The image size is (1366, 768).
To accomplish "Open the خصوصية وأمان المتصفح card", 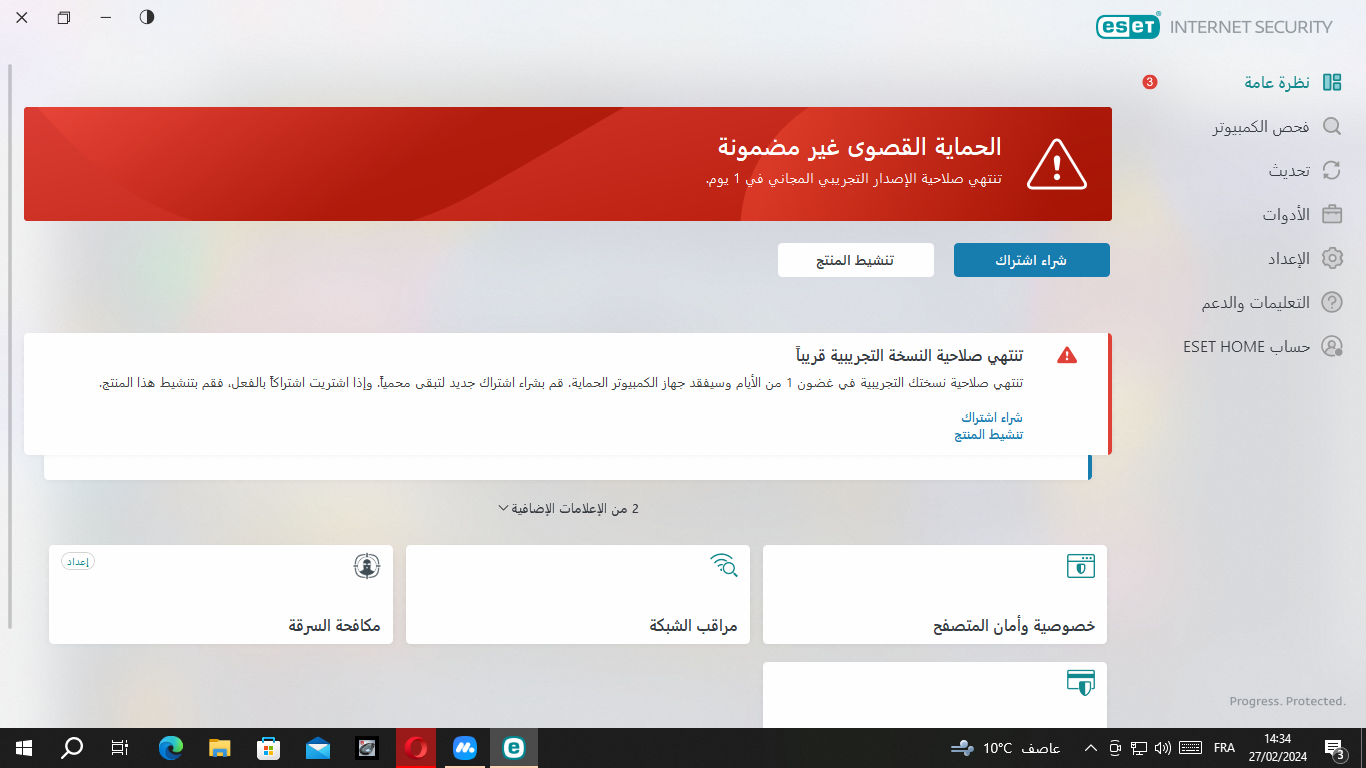I will (935, 594).
